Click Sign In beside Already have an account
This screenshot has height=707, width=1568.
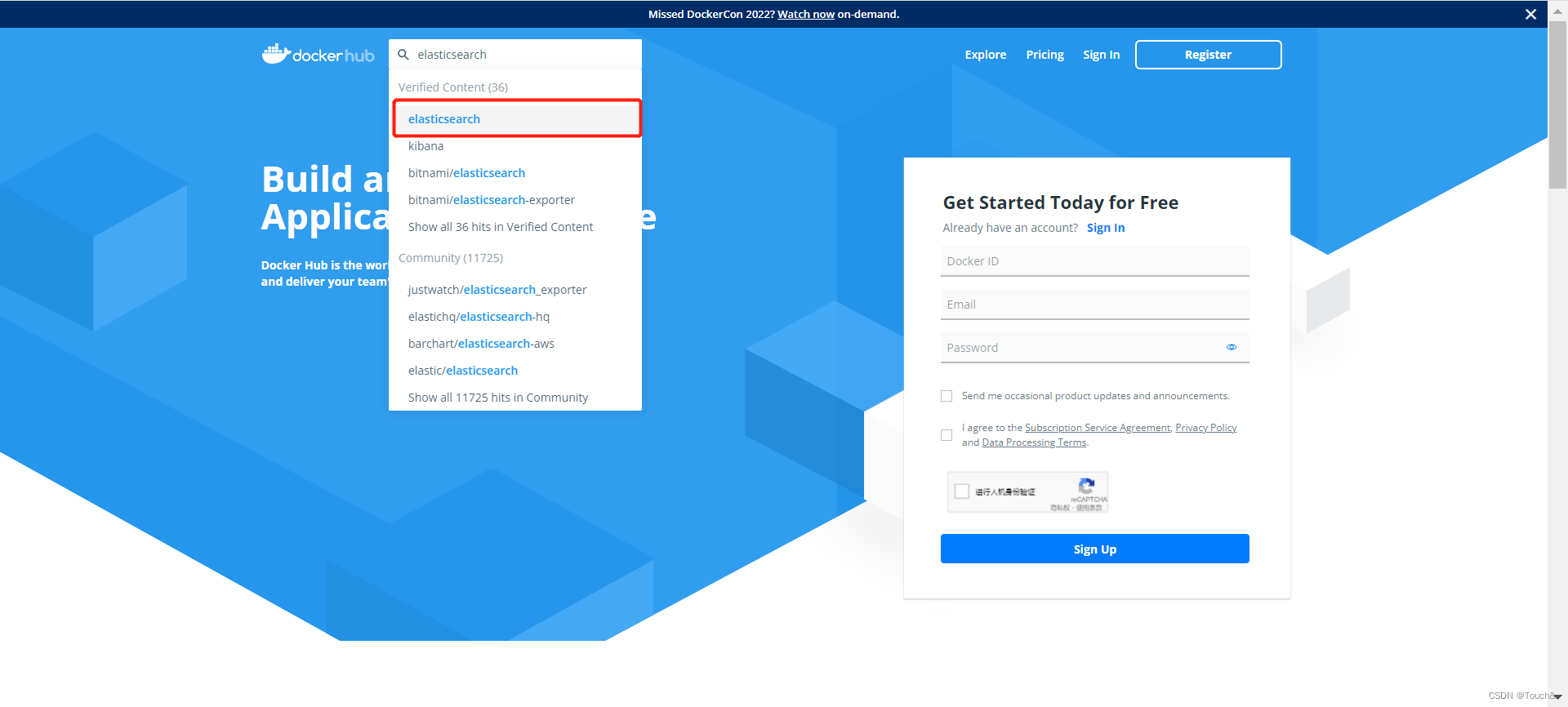pyautogui.click(x=1106, y=228)
